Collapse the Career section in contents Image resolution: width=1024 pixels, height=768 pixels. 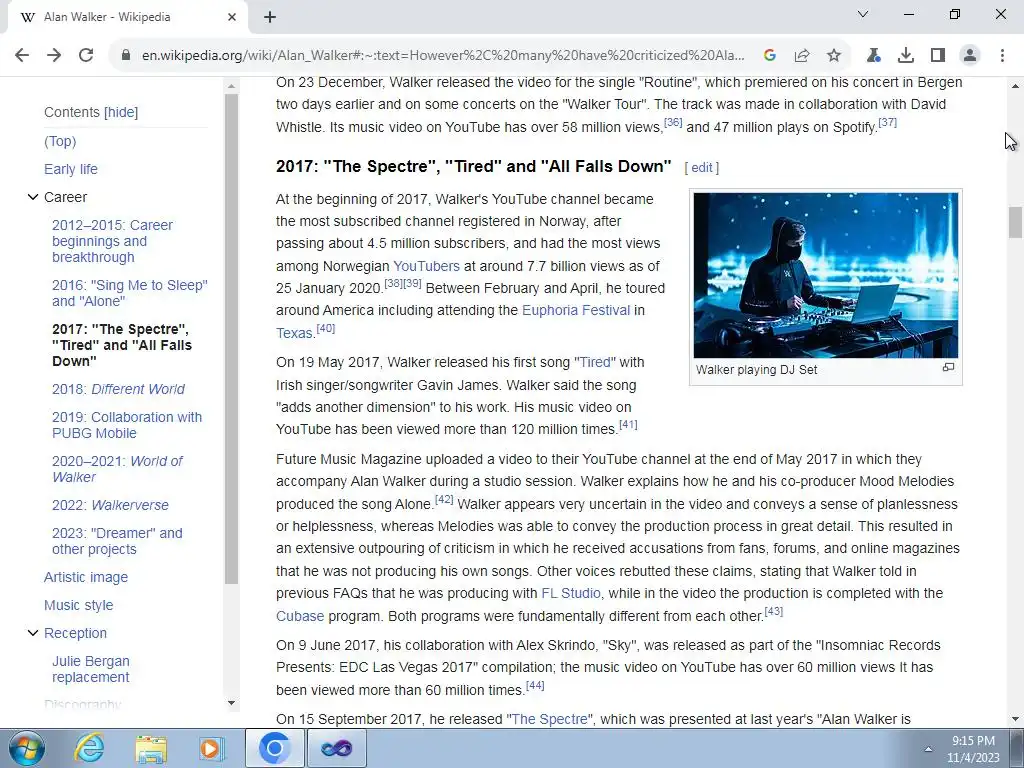(x=33, y=197)
